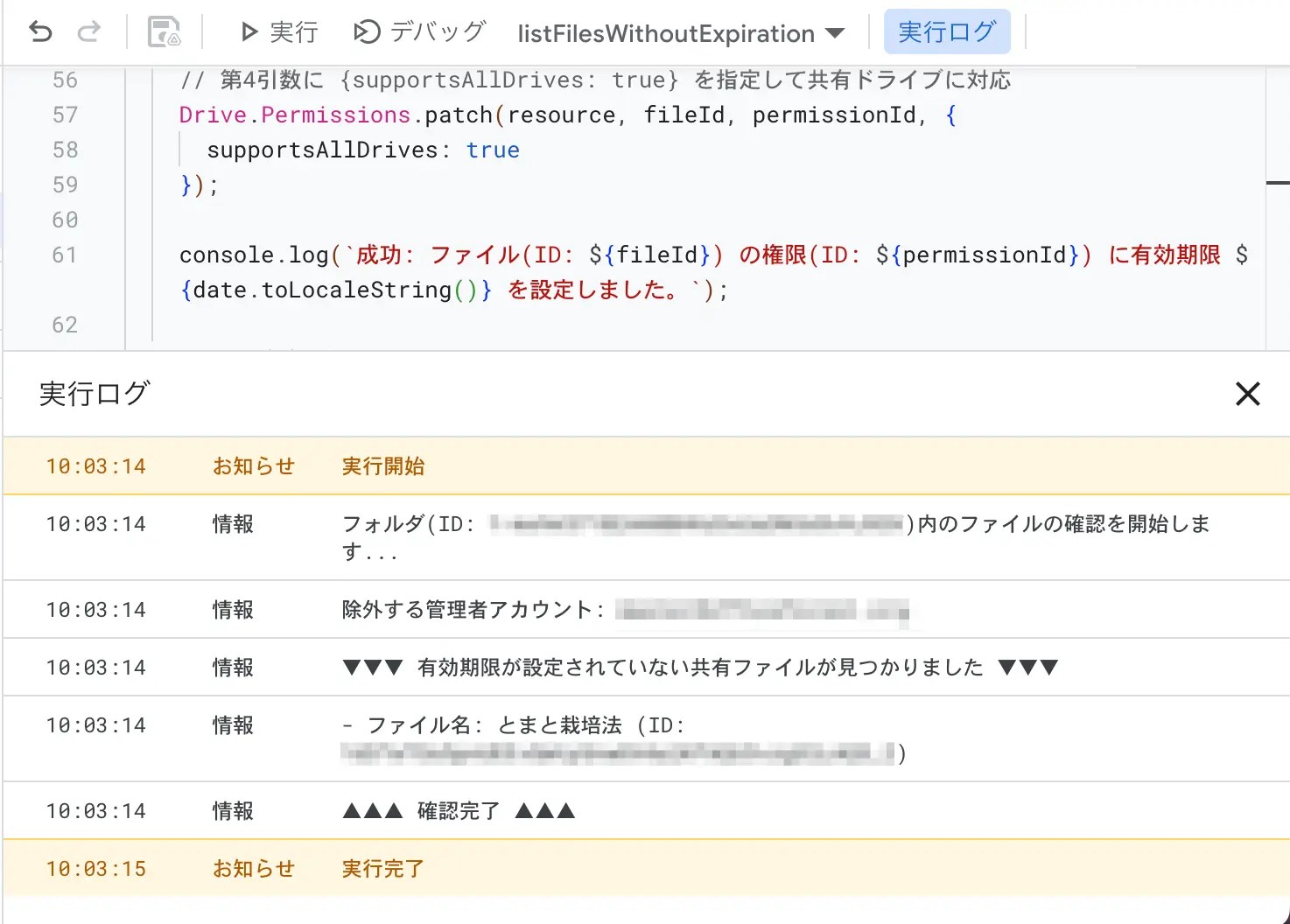This screenshot has width=1290, height=924.
Task: Click the true value after supportsAllDrives
Action: click(493, 150)
